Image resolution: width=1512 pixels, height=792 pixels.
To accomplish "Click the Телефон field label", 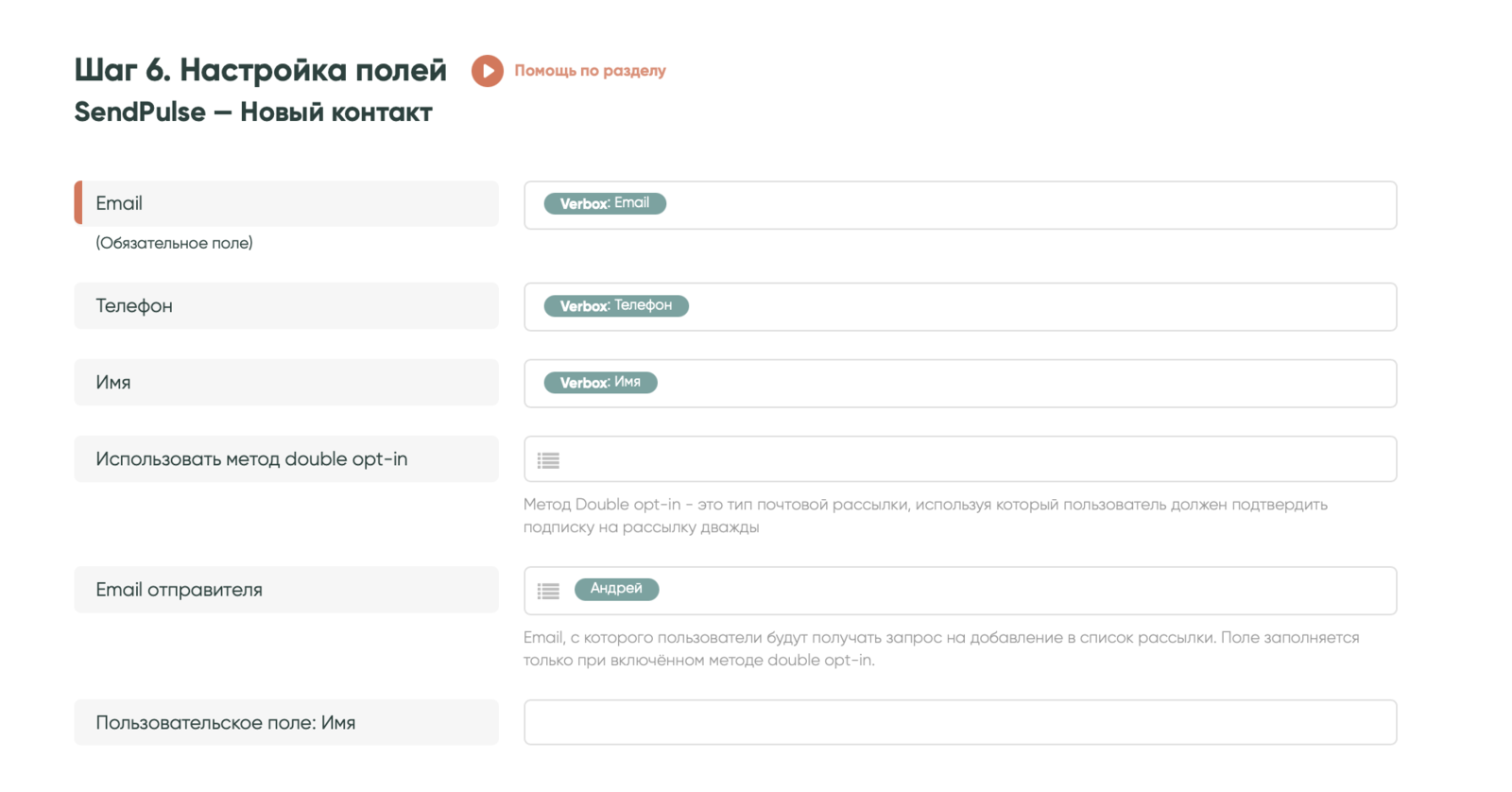I will click(x=134, y=306).
